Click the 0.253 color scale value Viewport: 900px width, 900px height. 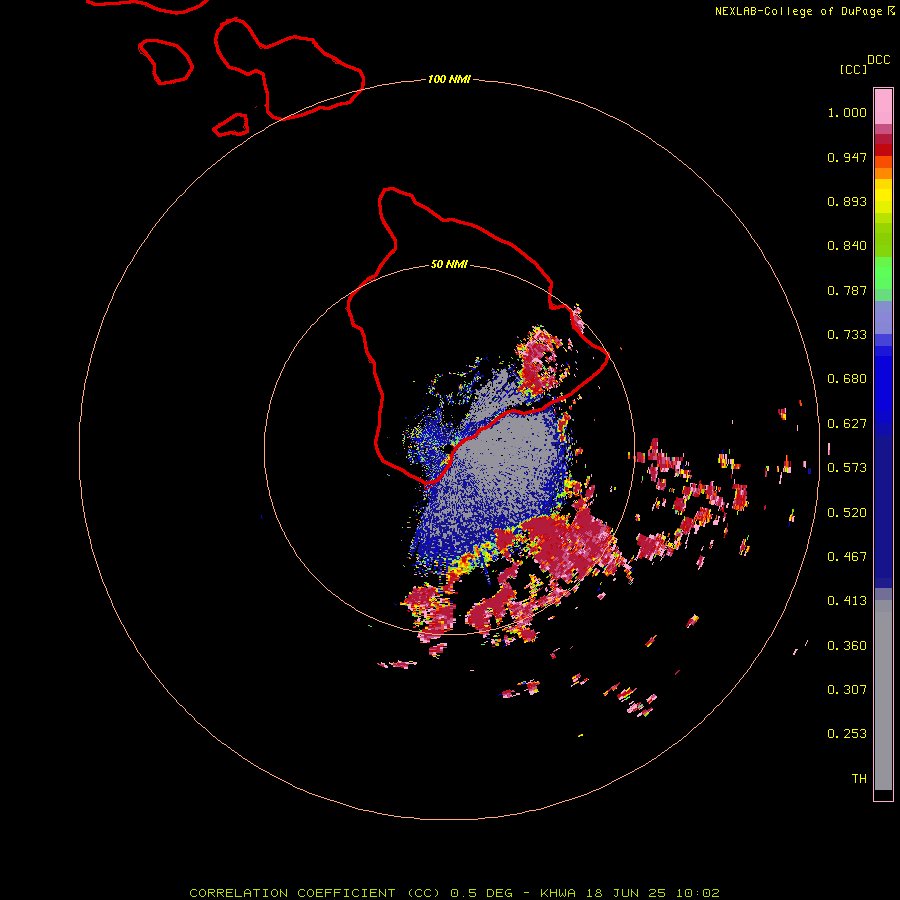[847, 734]
